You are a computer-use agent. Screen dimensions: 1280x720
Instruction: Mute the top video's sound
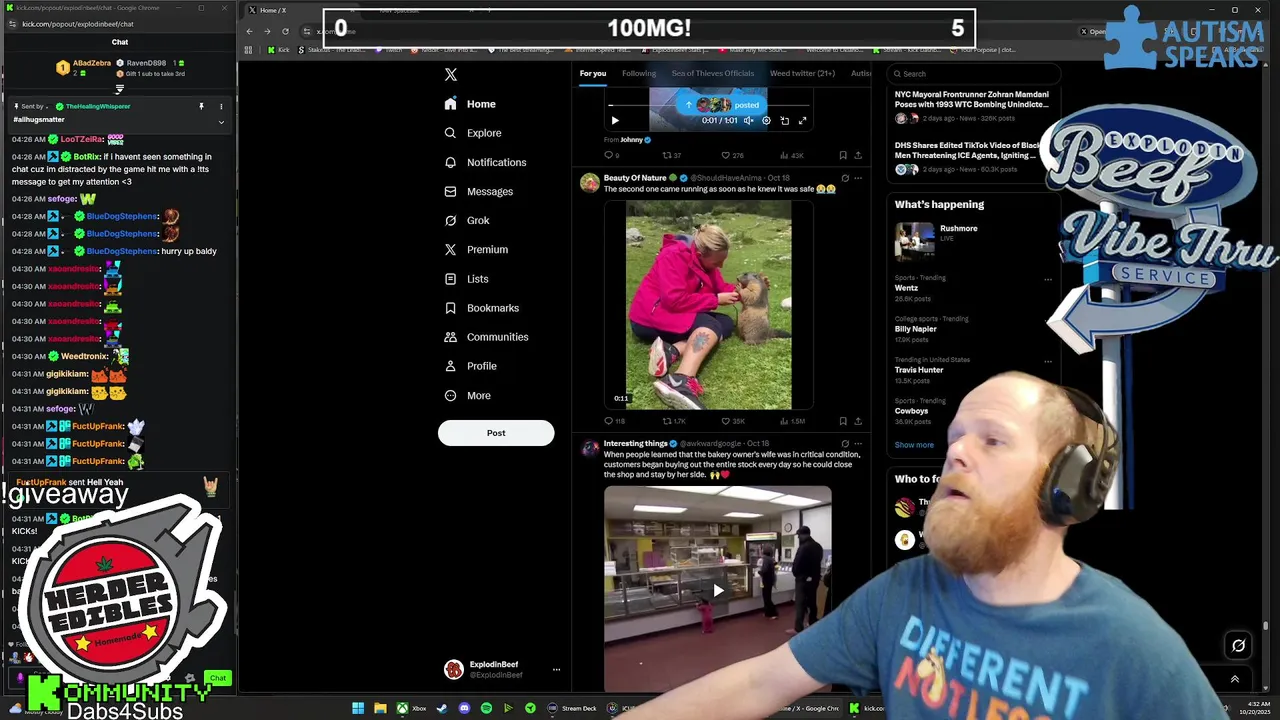[x=748, y=120]
